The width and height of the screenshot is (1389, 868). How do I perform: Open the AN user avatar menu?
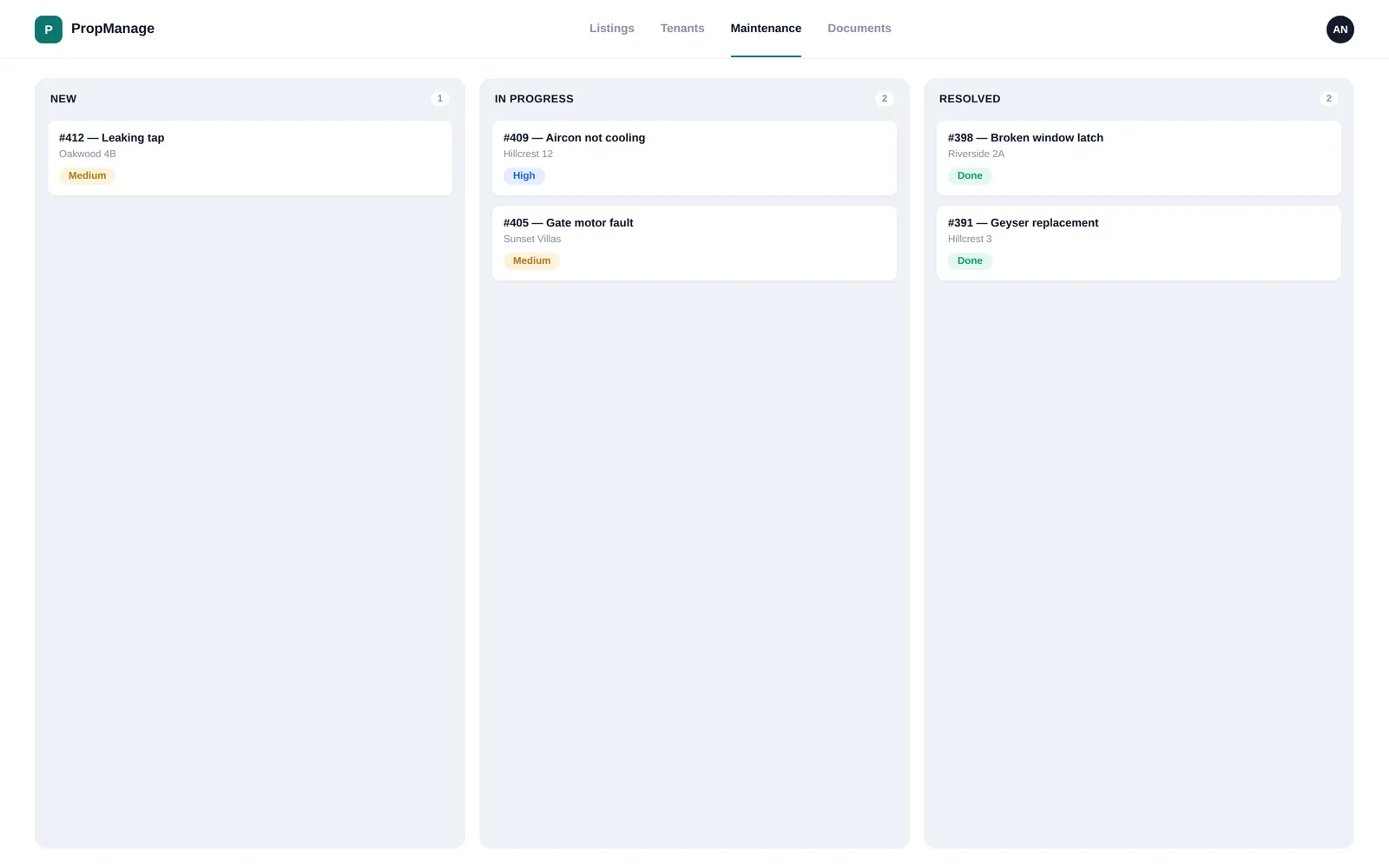(1340, 30)
